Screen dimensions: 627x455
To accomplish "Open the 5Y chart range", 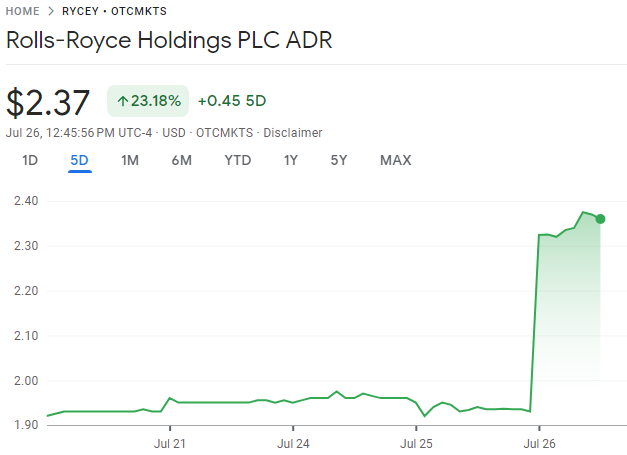I will point(339,160).
